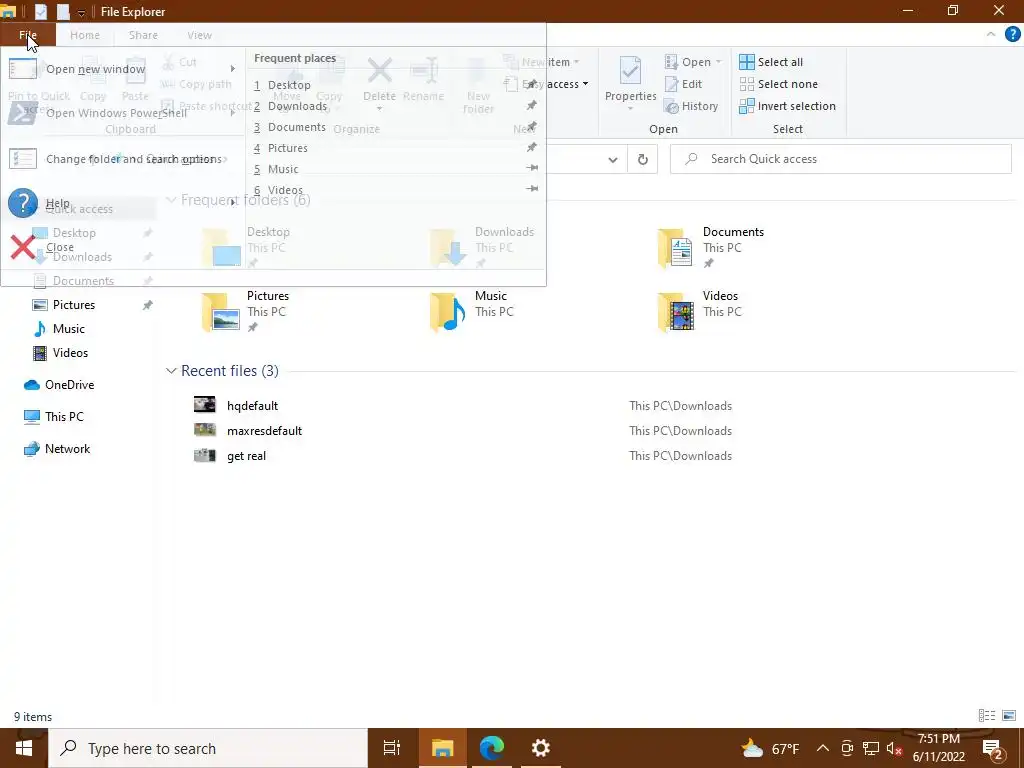Choose Change folder and search options
Image resolution: width=1024 pixels, height=768 pixels.
(123, 159)
